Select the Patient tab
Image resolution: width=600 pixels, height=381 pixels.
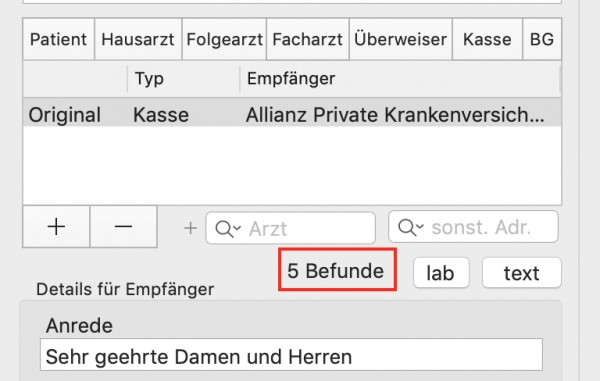pos(59,39)
